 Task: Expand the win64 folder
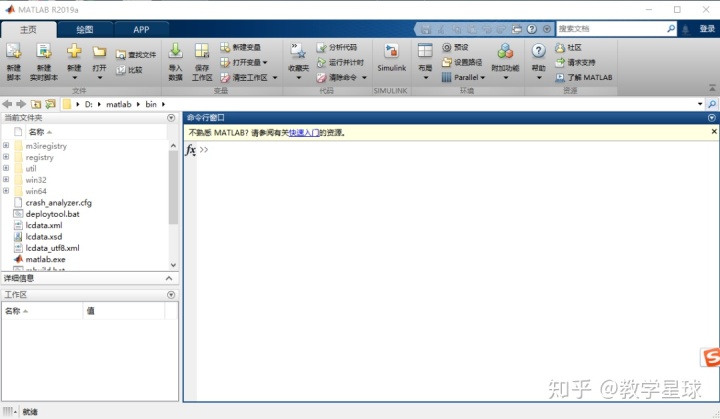pos(6,191)
